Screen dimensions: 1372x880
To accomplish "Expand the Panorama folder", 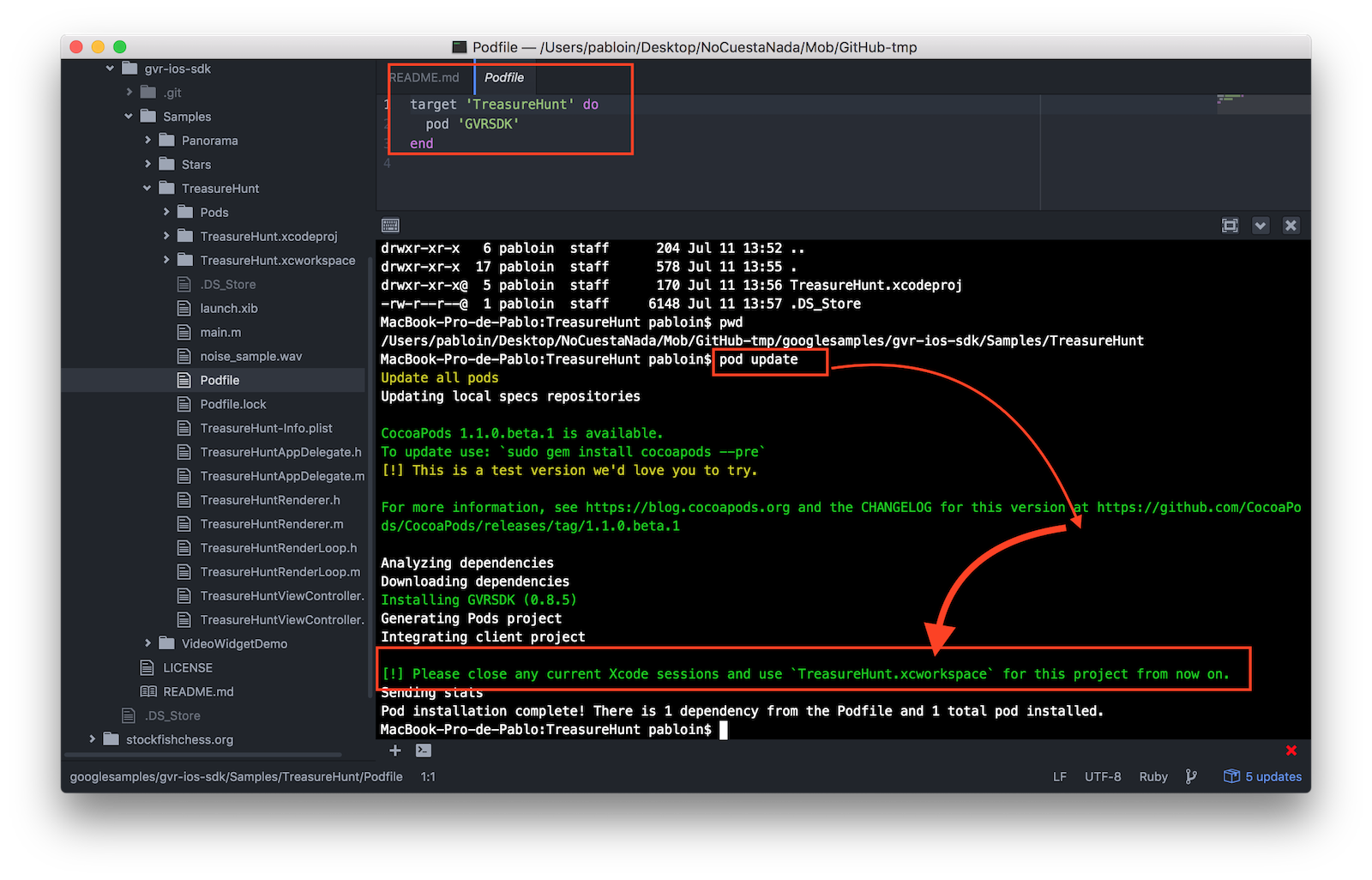I will pyautogui.click(x=147, y=141).
